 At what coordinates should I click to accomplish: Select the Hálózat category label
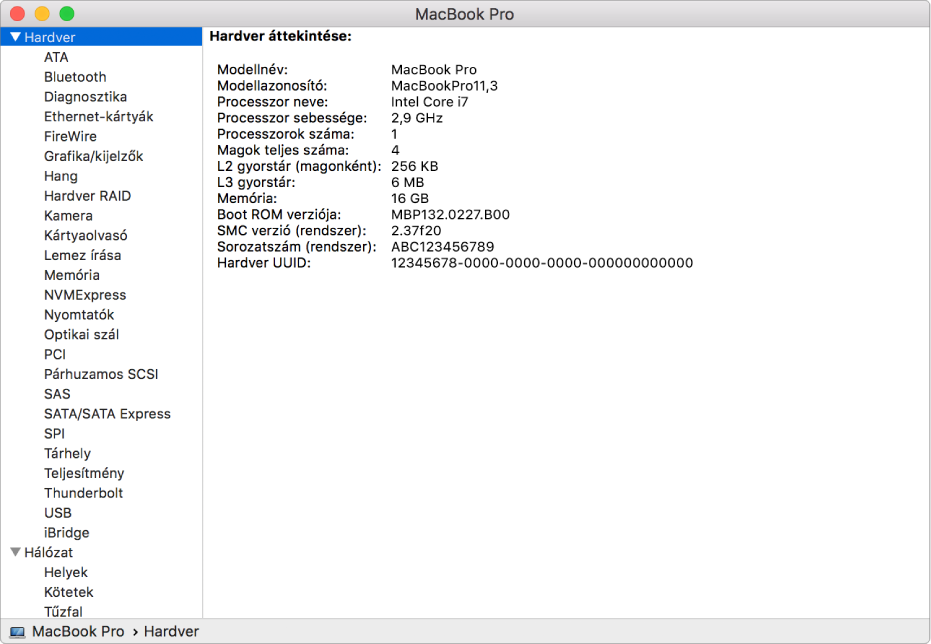[49, 553]
